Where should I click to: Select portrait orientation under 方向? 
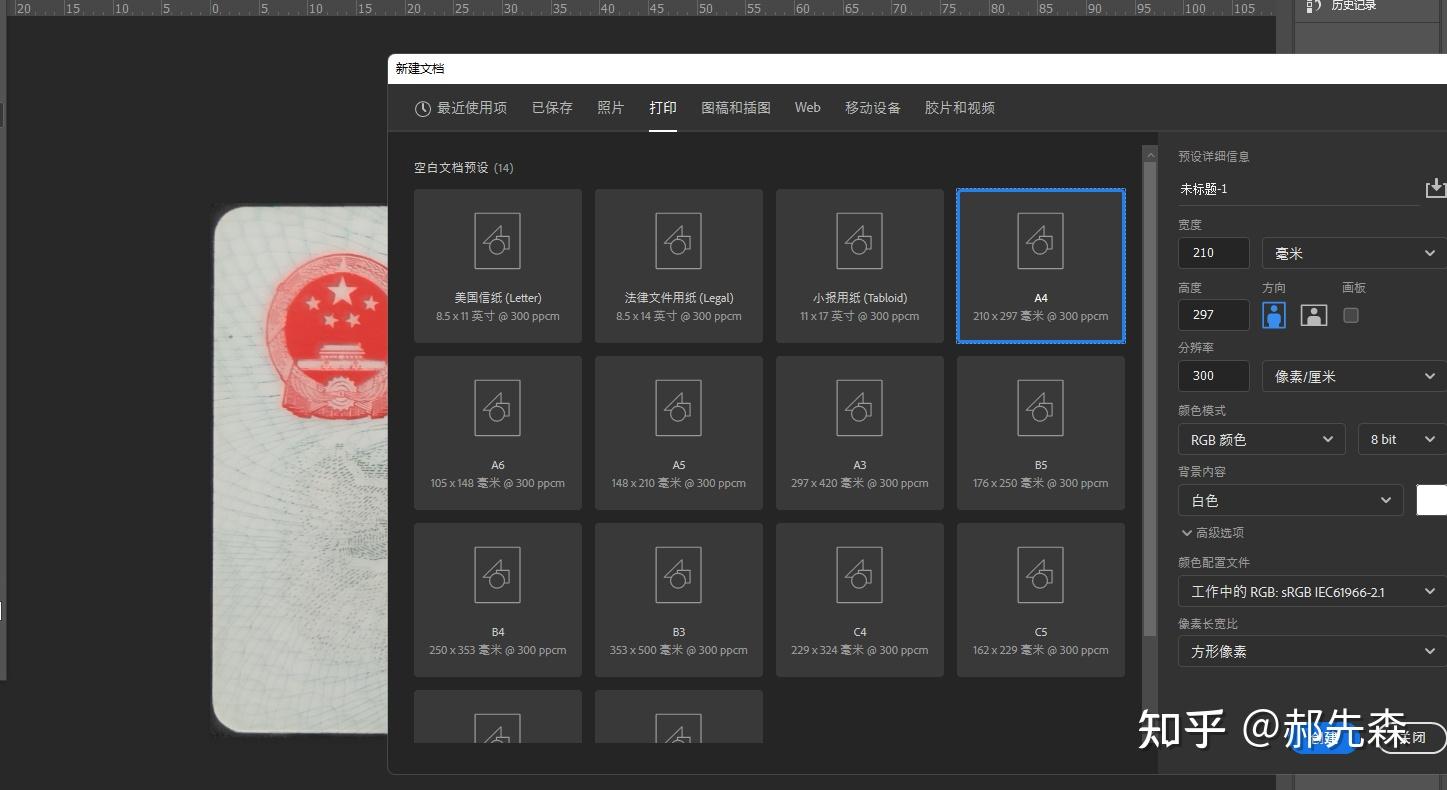1273,315
